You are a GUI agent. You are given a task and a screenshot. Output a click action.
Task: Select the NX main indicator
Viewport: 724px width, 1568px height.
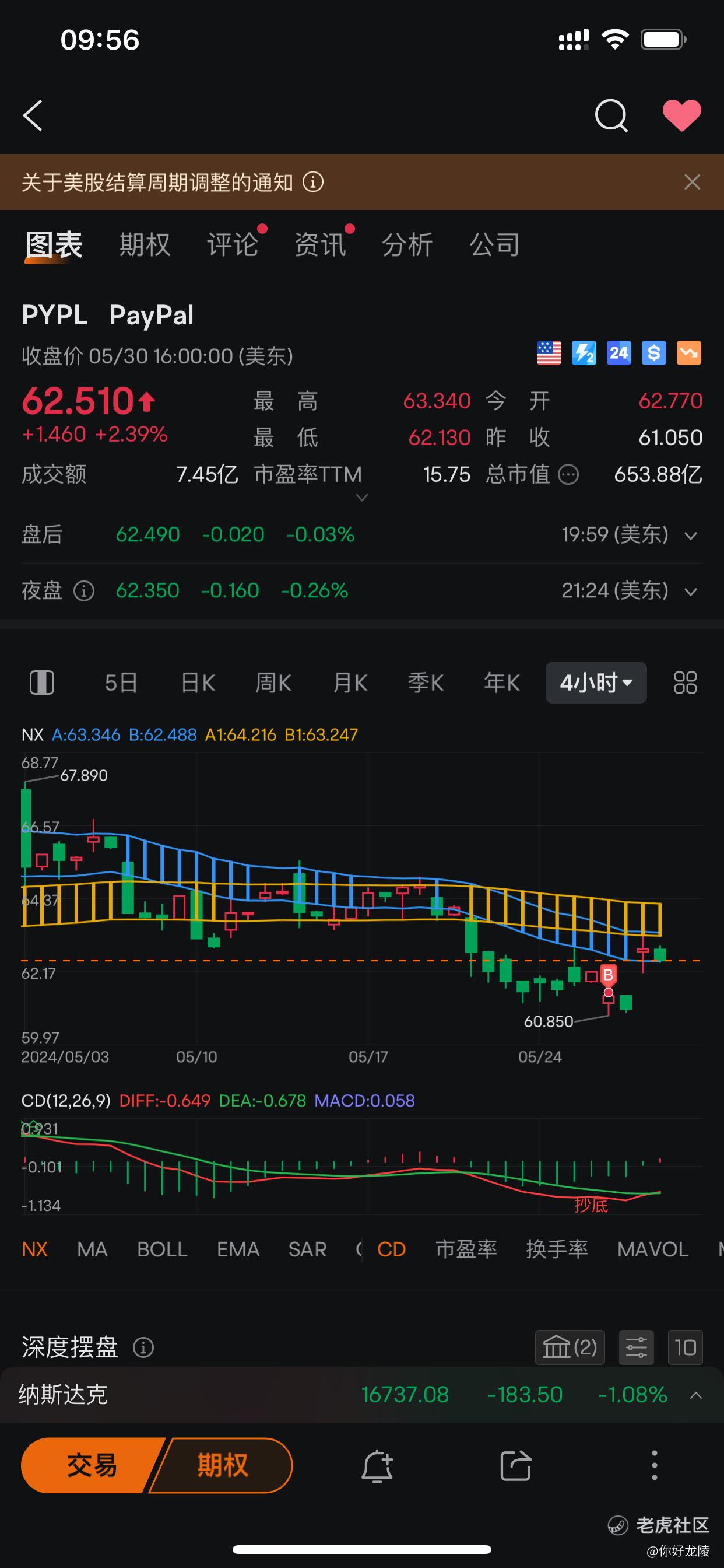34,1249
